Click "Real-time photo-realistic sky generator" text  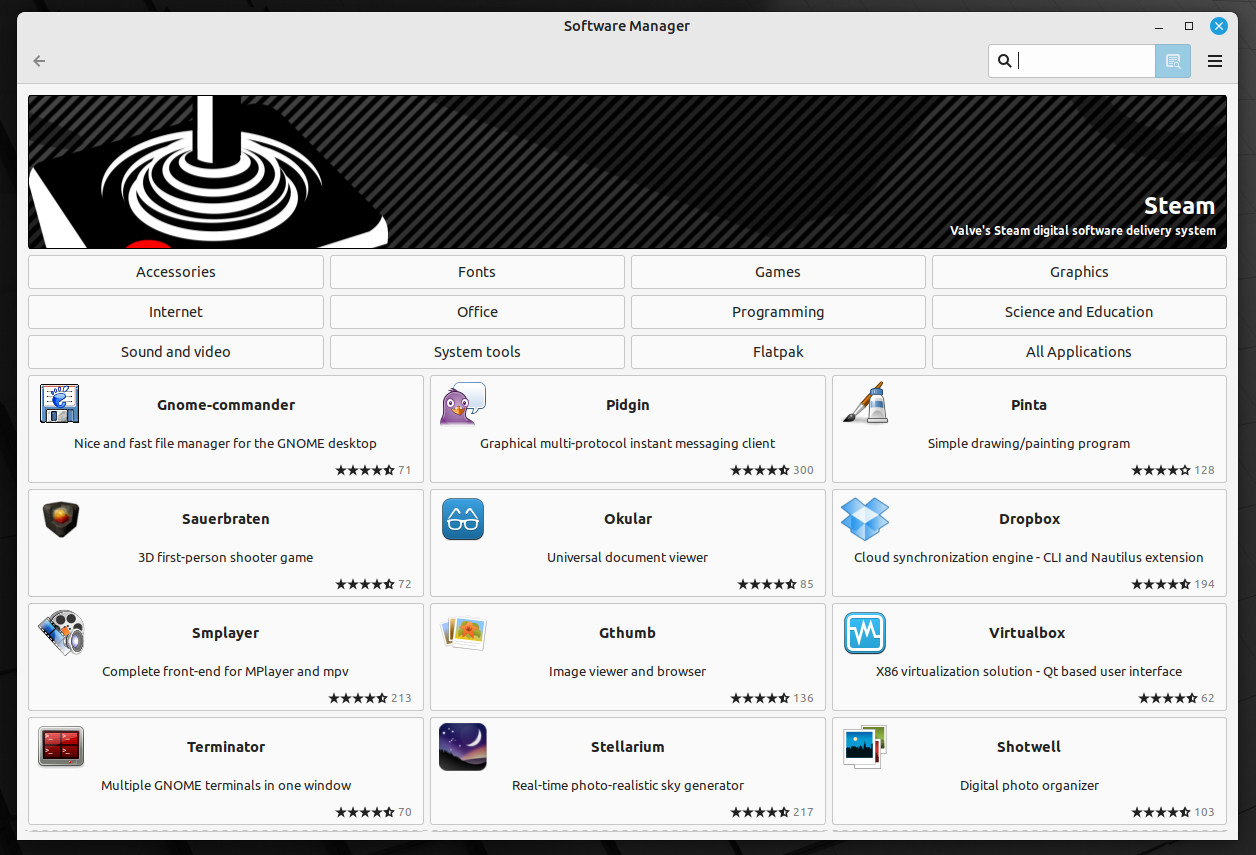628,785
